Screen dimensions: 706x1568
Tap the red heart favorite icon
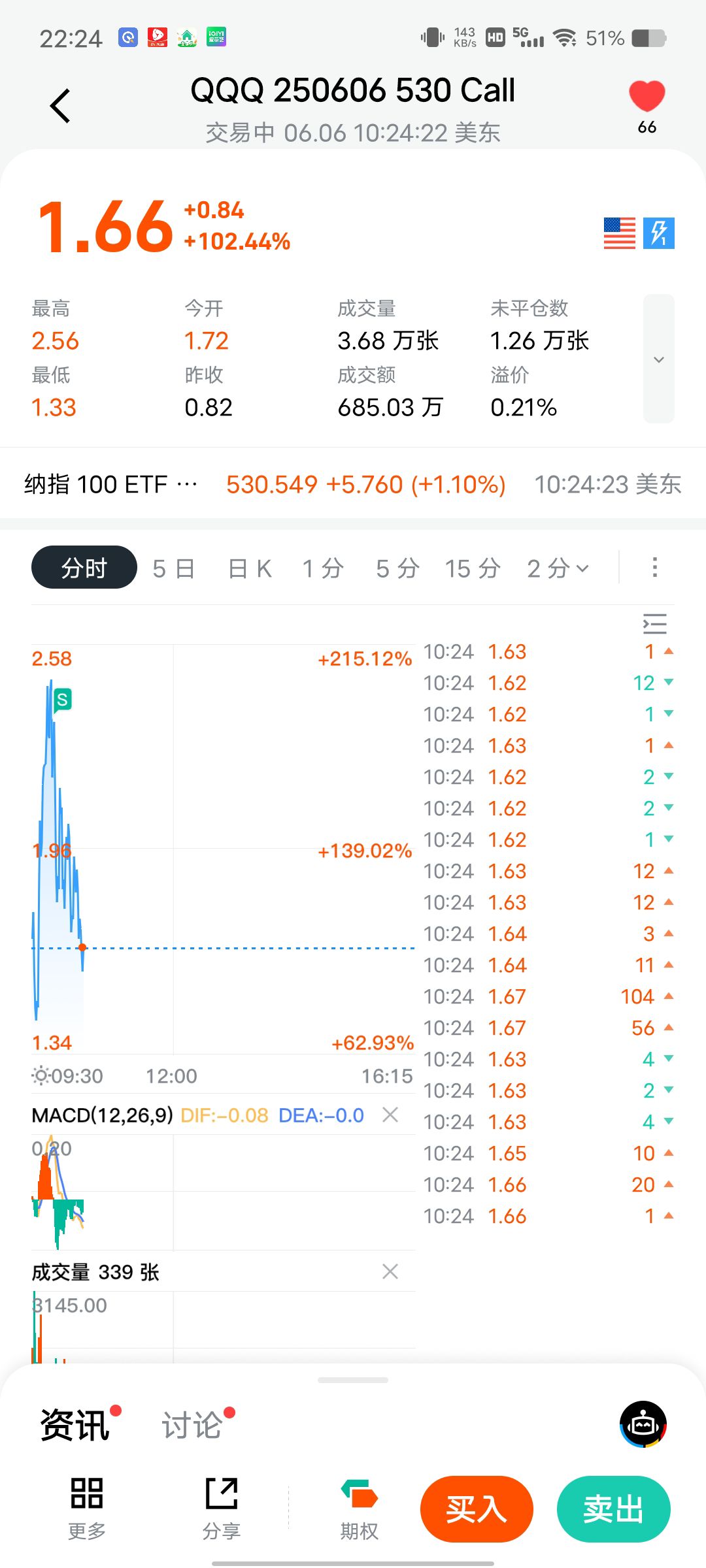647,97
